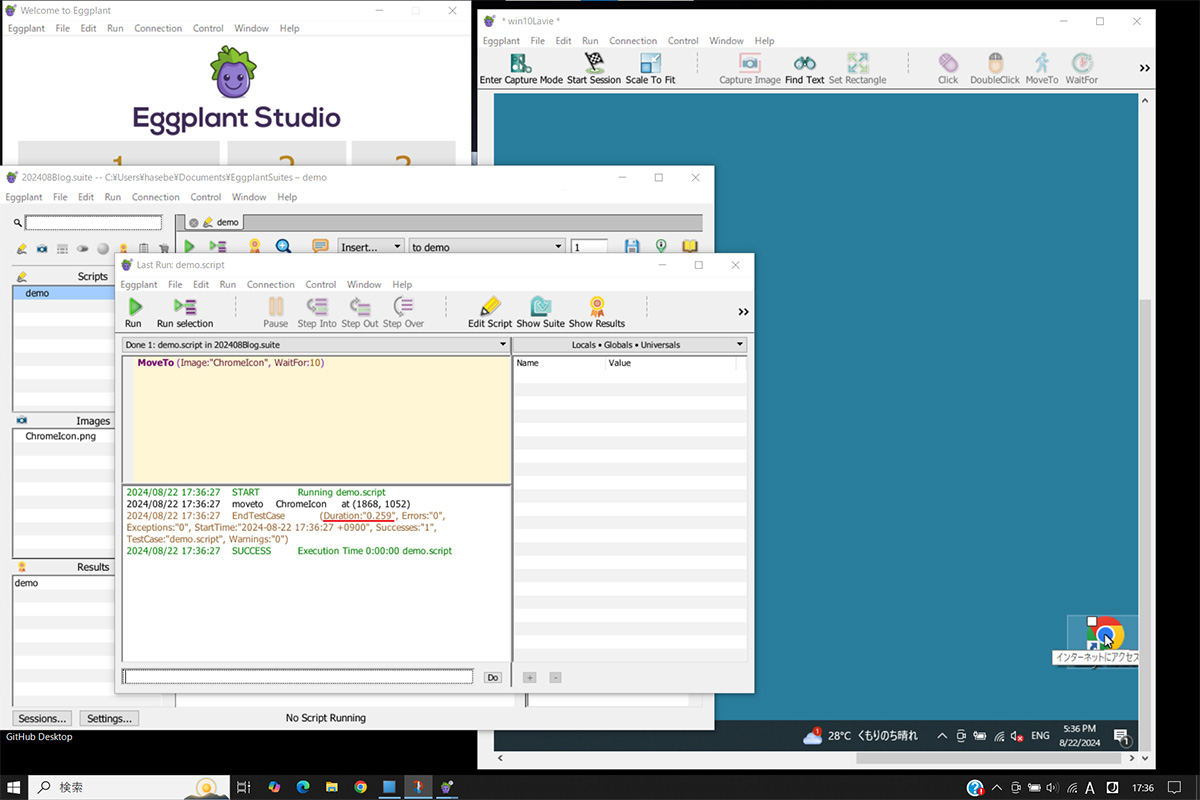This screenshot has width=1200, height=800.
Task: Open the Done 1: demo.script run dropdown
Action: tap(315, 345)
